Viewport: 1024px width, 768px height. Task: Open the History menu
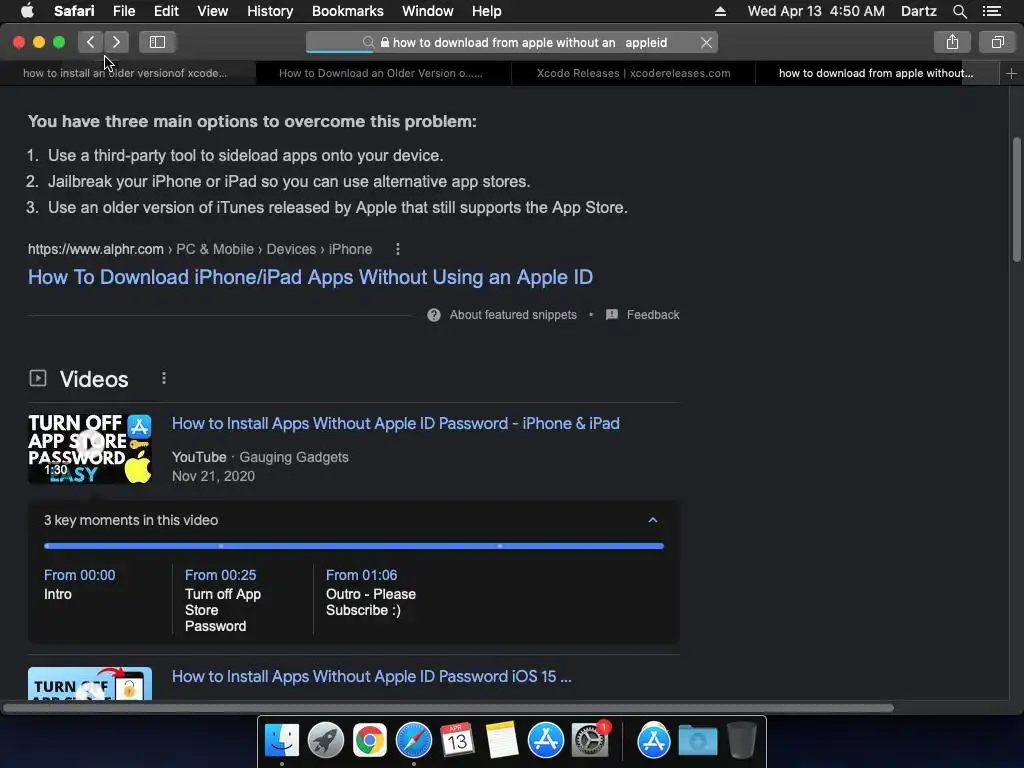[270, 11]
